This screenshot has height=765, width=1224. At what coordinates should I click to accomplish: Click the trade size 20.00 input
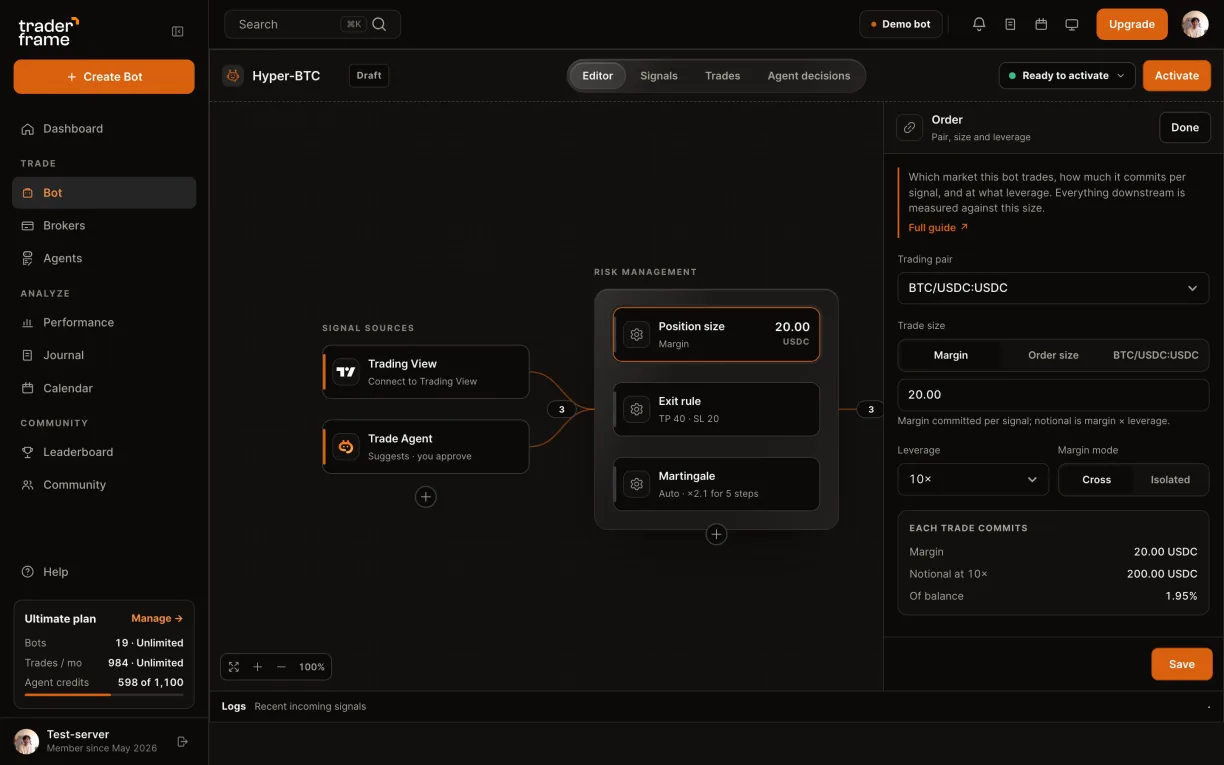(x=1053, y=395)
